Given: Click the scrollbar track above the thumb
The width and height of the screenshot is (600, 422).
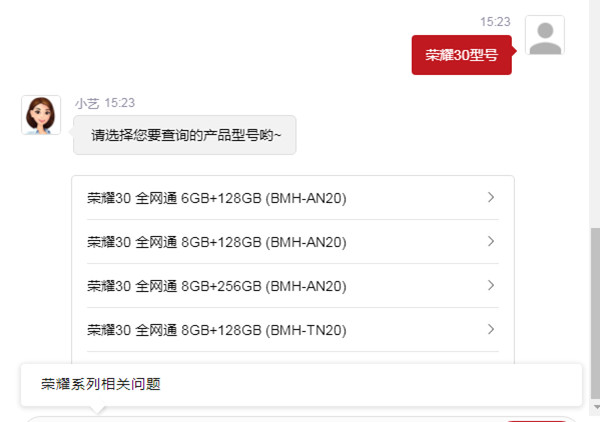Looking at the screenshot, I should tap(595, 114).
